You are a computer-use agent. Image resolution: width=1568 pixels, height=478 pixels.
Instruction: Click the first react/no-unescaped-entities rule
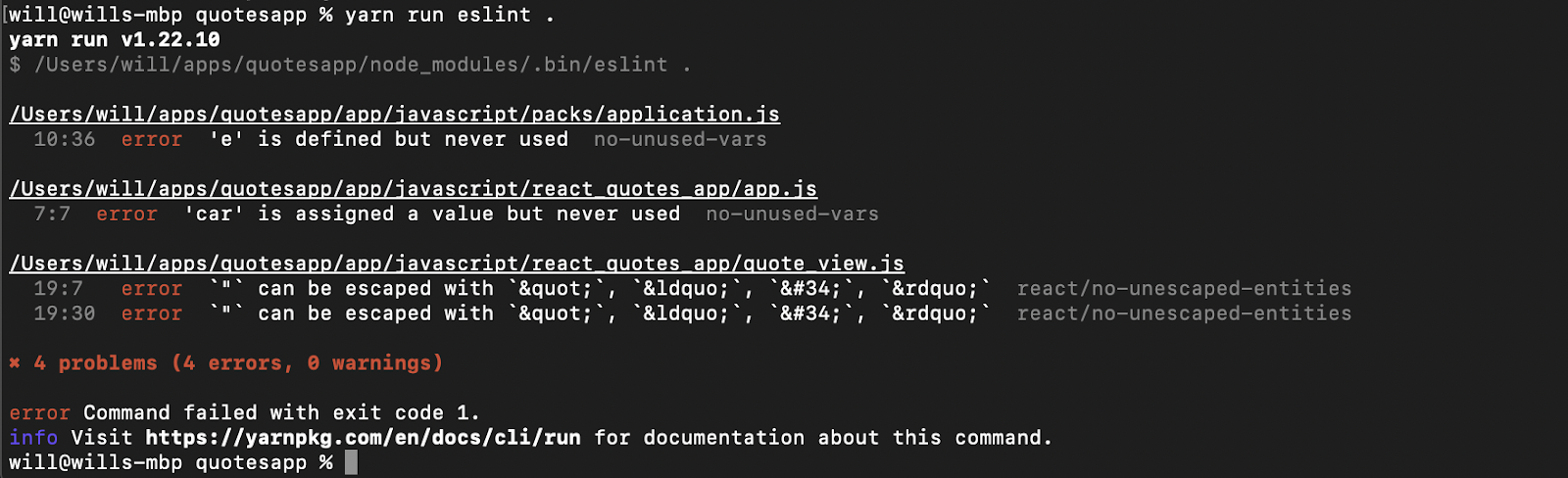[x=1184, y=288]
